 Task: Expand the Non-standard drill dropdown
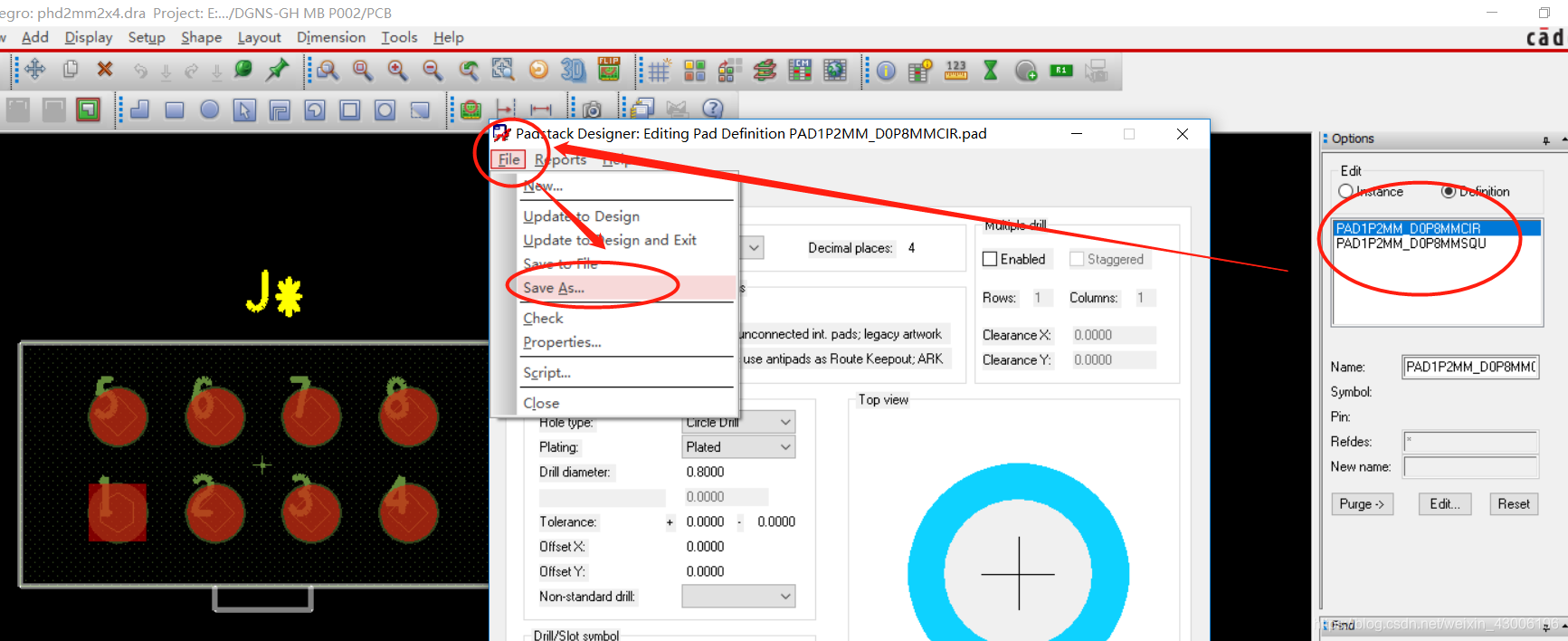point(738,596)
